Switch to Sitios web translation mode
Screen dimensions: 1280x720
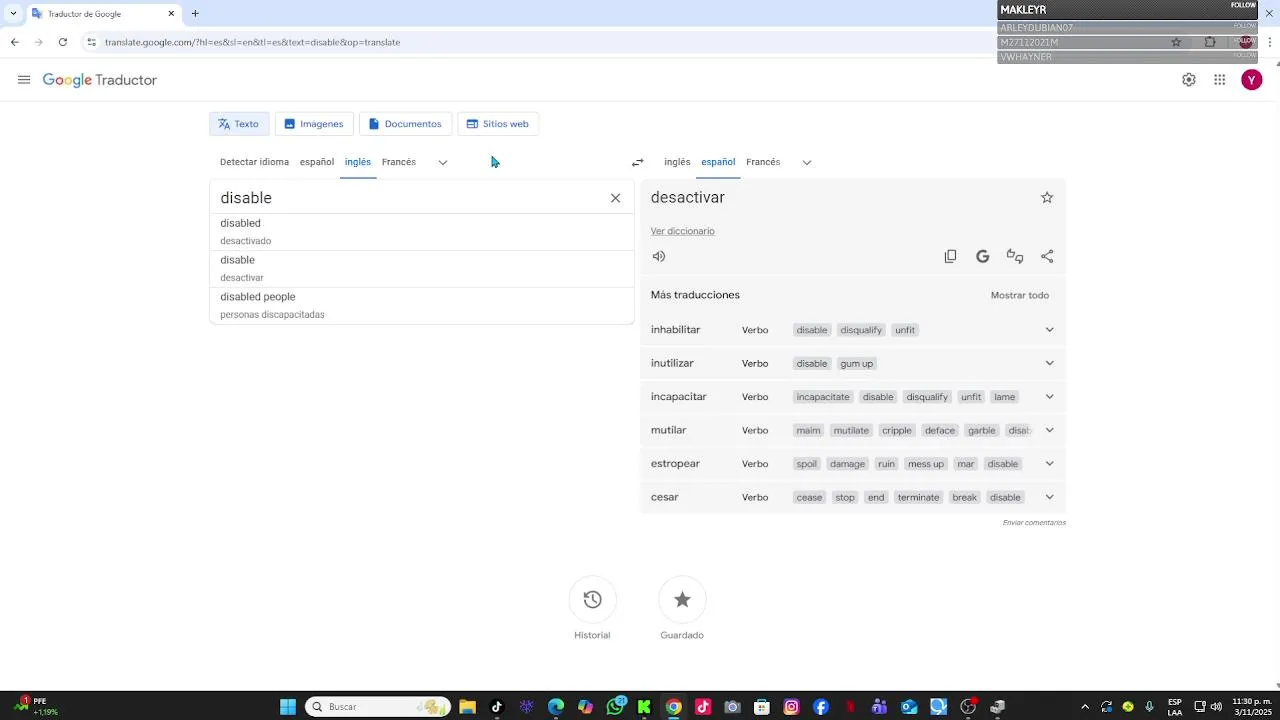tap(498, 124)
